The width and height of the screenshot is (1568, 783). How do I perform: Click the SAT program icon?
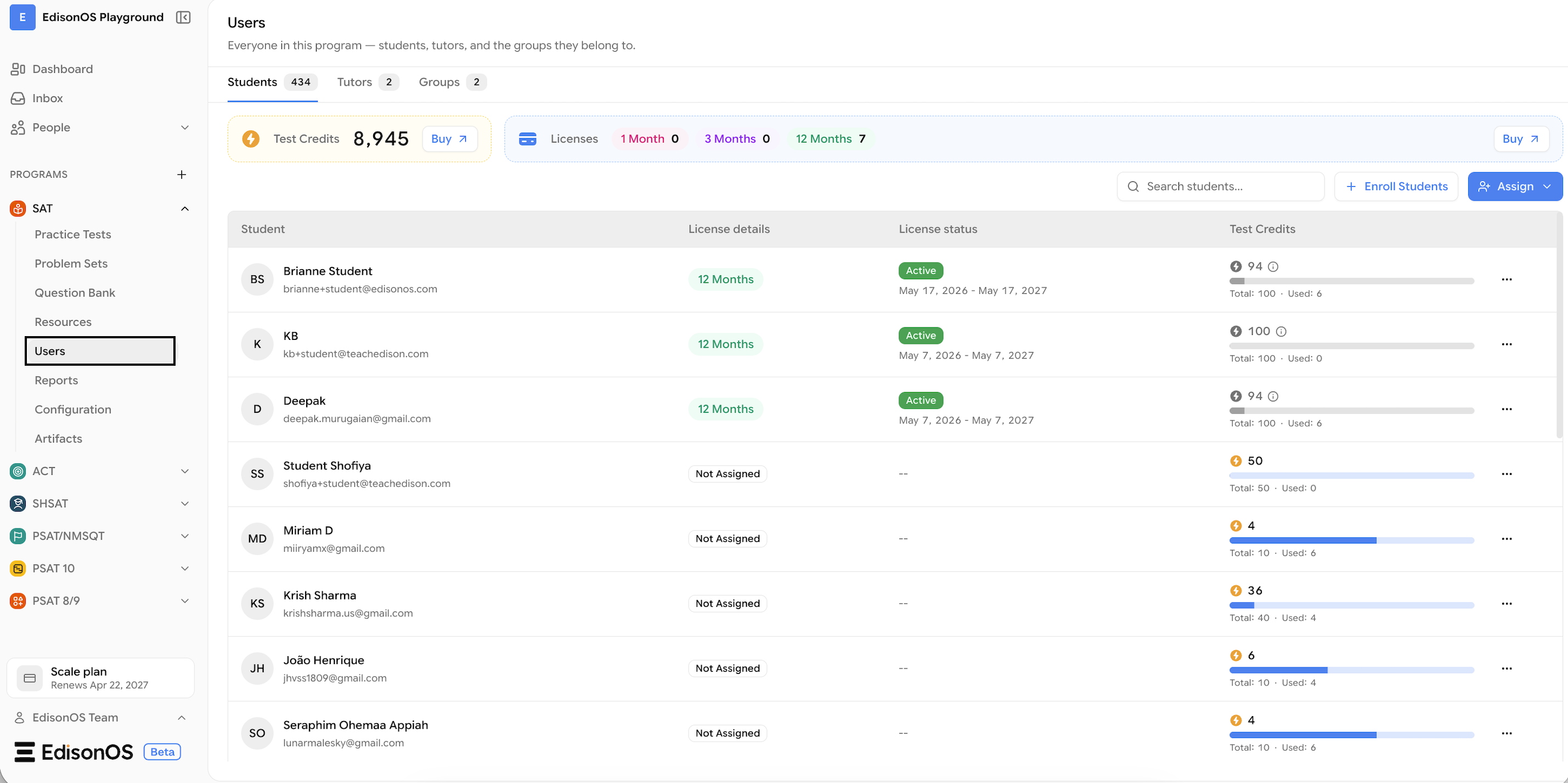coord(18,209)
